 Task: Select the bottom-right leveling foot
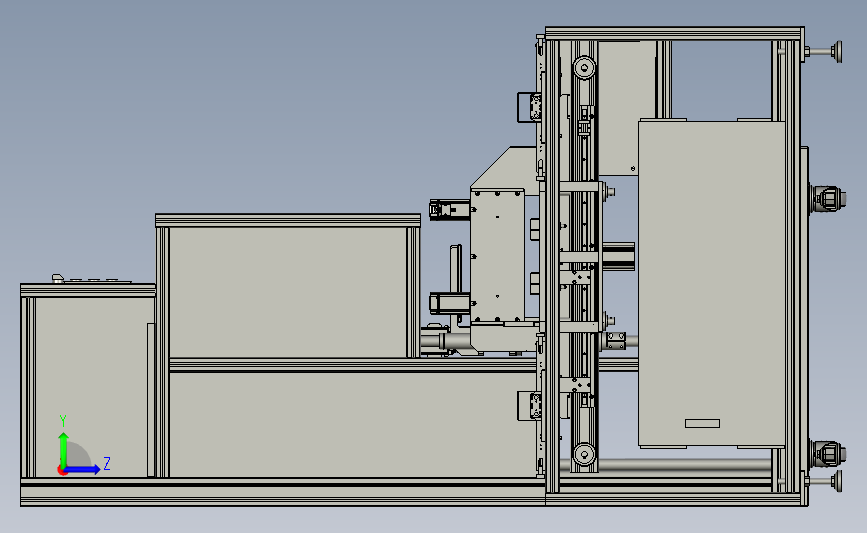click(x=824, y=481)
